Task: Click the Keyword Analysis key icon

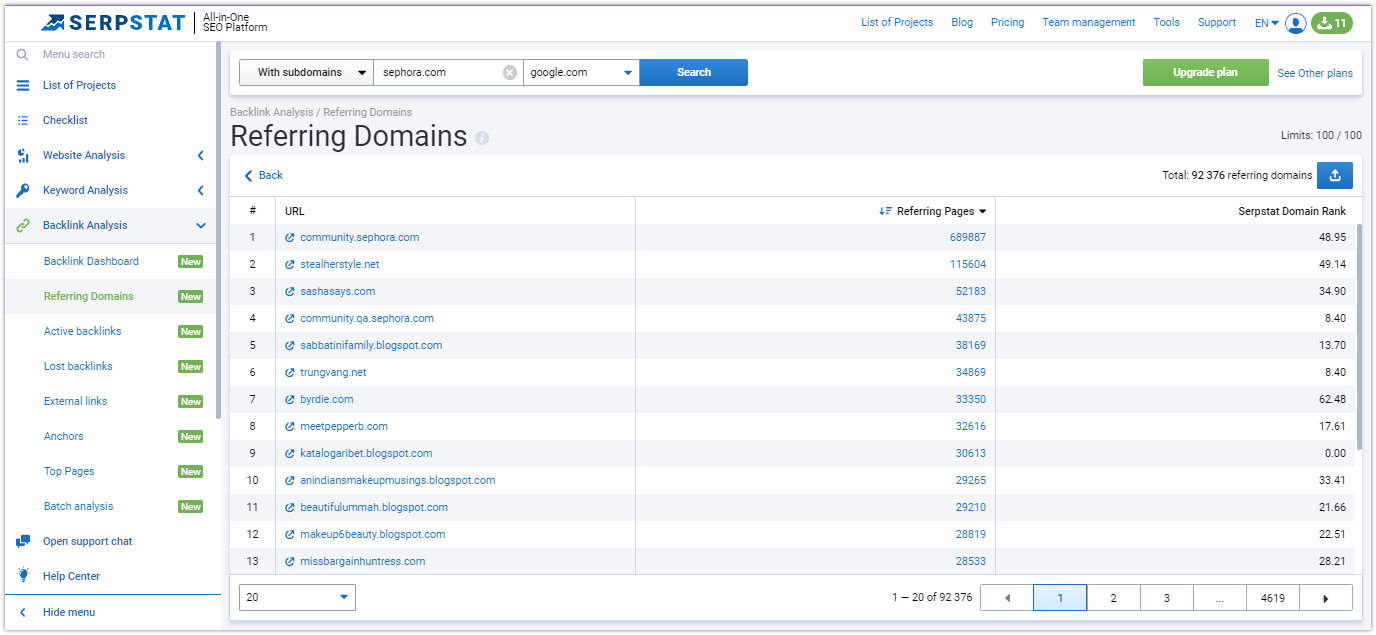Action: pyautogui.click(x=23, y=191)
